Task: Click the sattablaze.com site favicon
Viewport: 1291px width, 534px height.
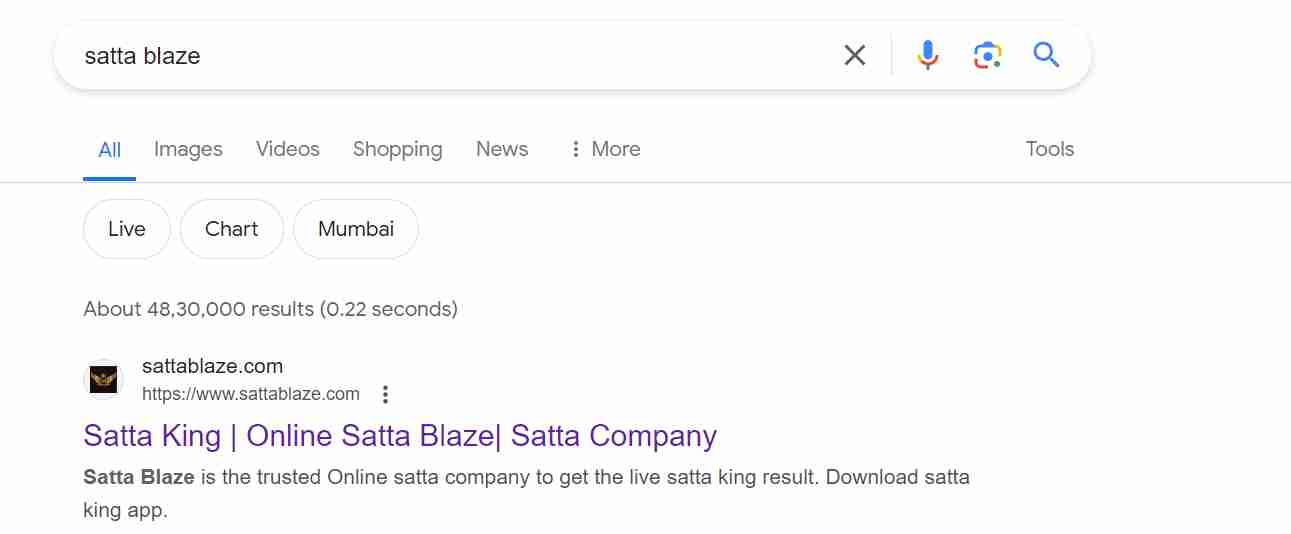Action: [103, 379]
